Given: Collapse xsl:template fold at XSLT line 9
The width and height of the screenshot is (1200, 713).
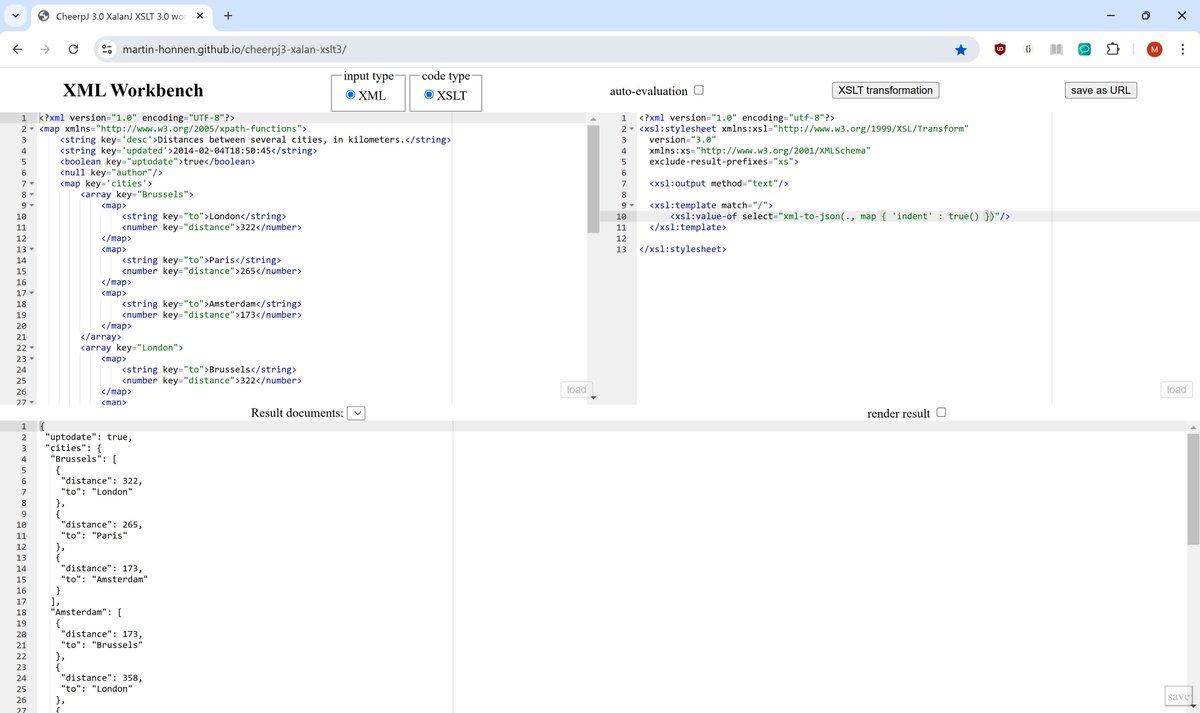Looking at the screenshot, I should (632, 205).
